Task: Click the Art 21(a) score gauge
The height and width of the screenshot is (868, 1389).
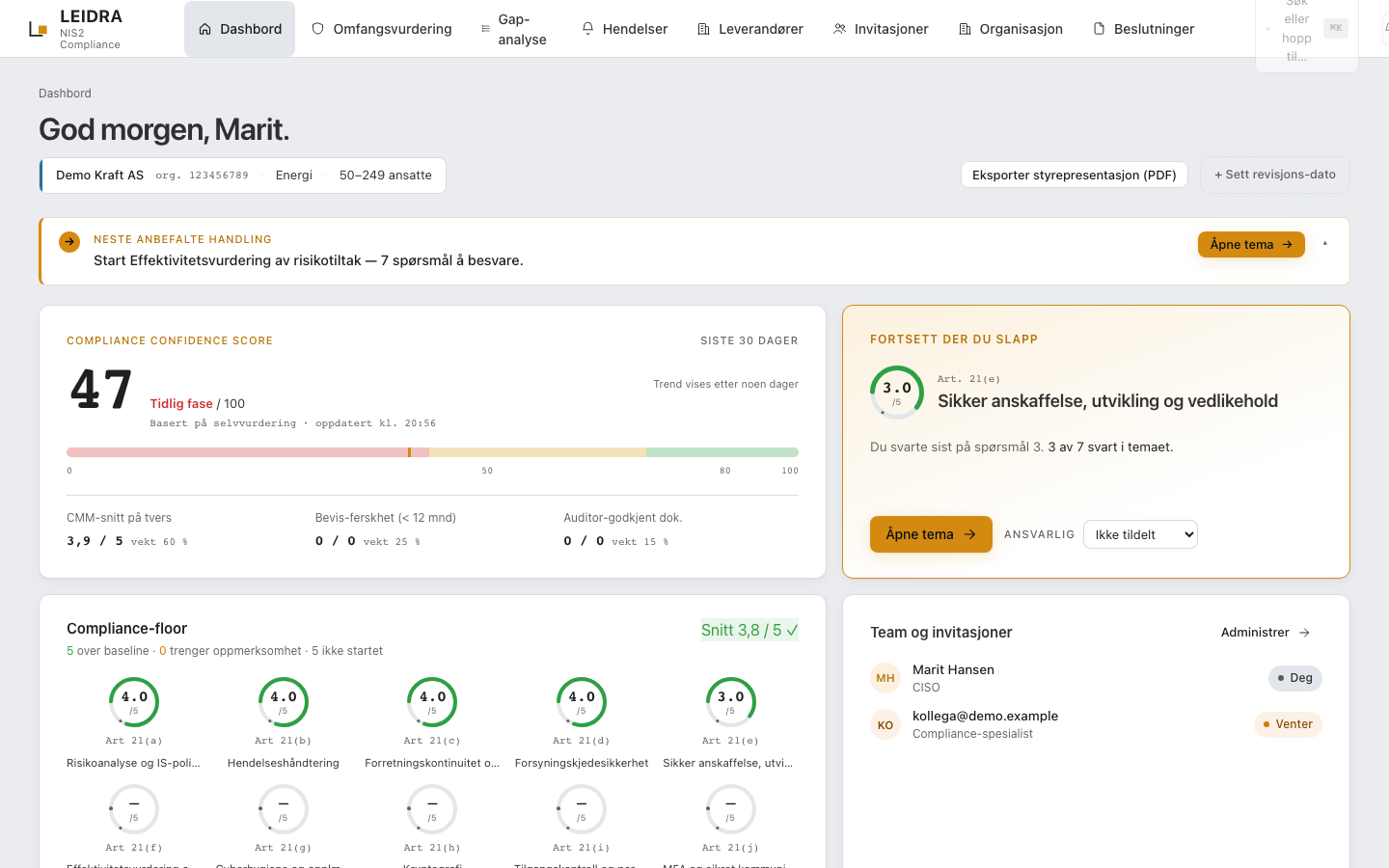Action: click(x=134, y=702)
